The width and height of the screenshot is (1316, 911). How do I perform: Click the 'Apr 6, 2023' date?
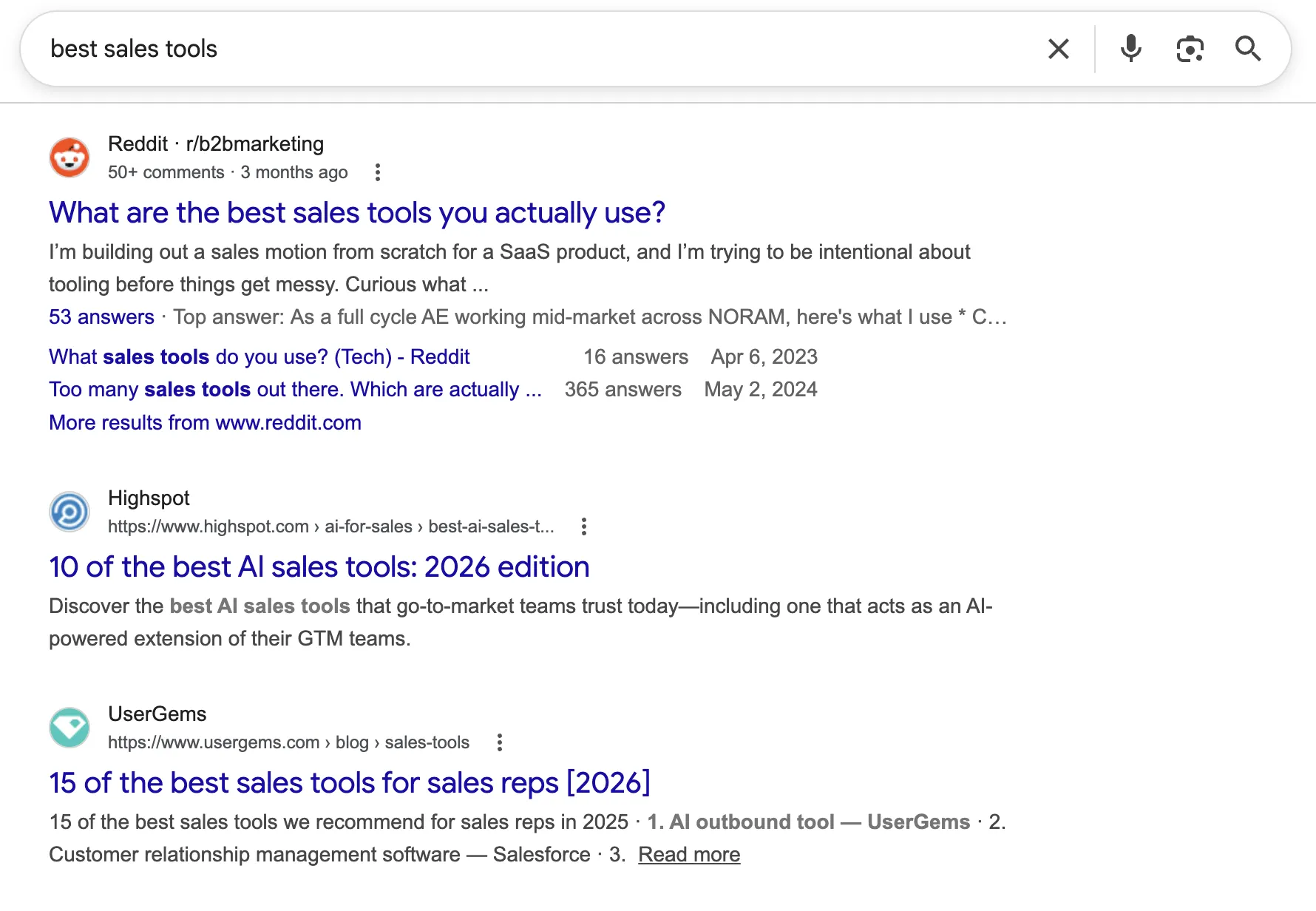(x=764, y=357)
